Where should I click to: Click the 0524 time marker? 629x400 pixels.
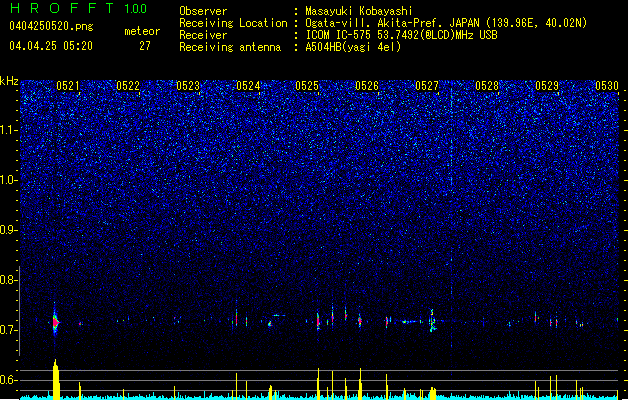[x=248, y=86]
